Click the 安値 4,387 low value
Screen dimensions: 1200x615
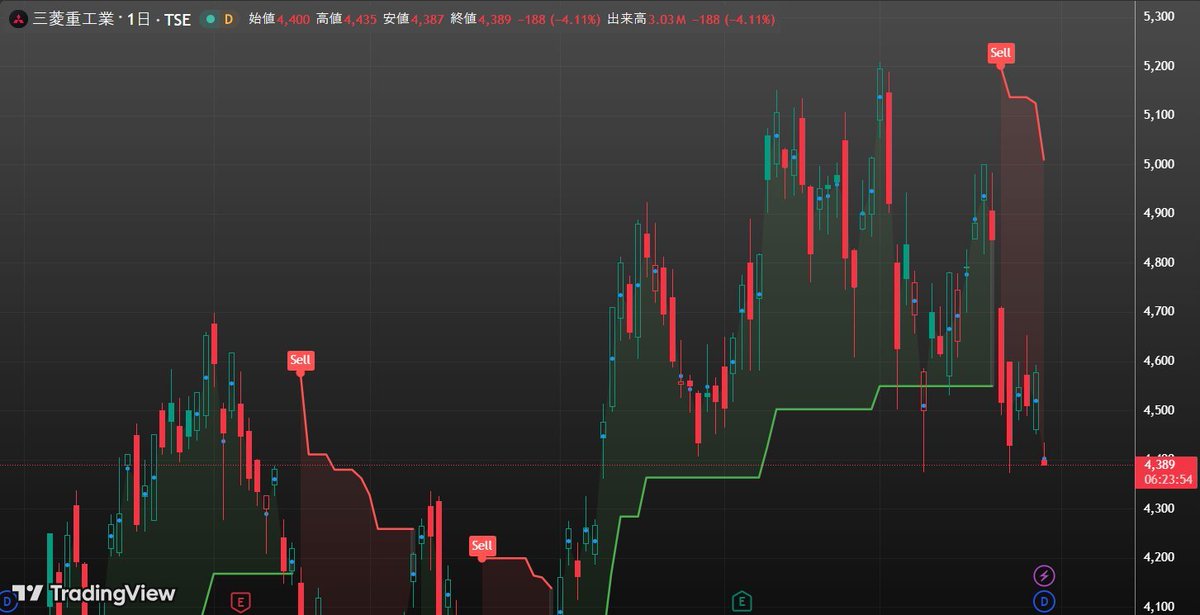[x=414, y=19]
